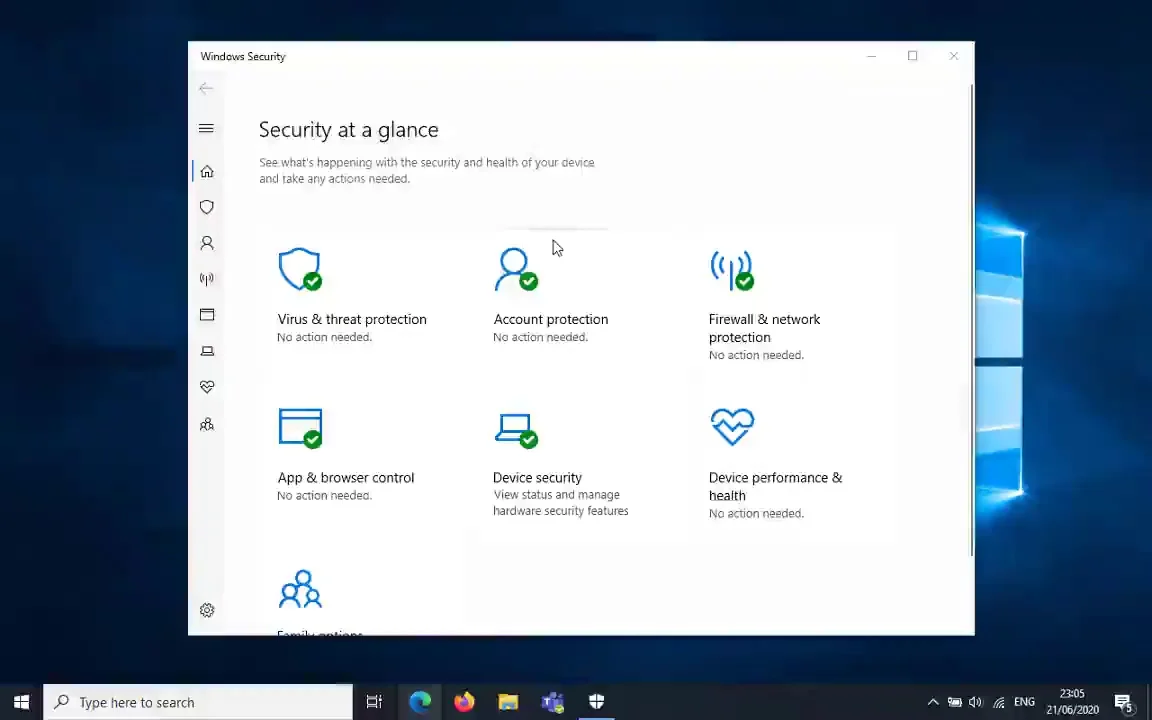
Task: Select the ENG language indicator
Action: (x=1023, y=701)
